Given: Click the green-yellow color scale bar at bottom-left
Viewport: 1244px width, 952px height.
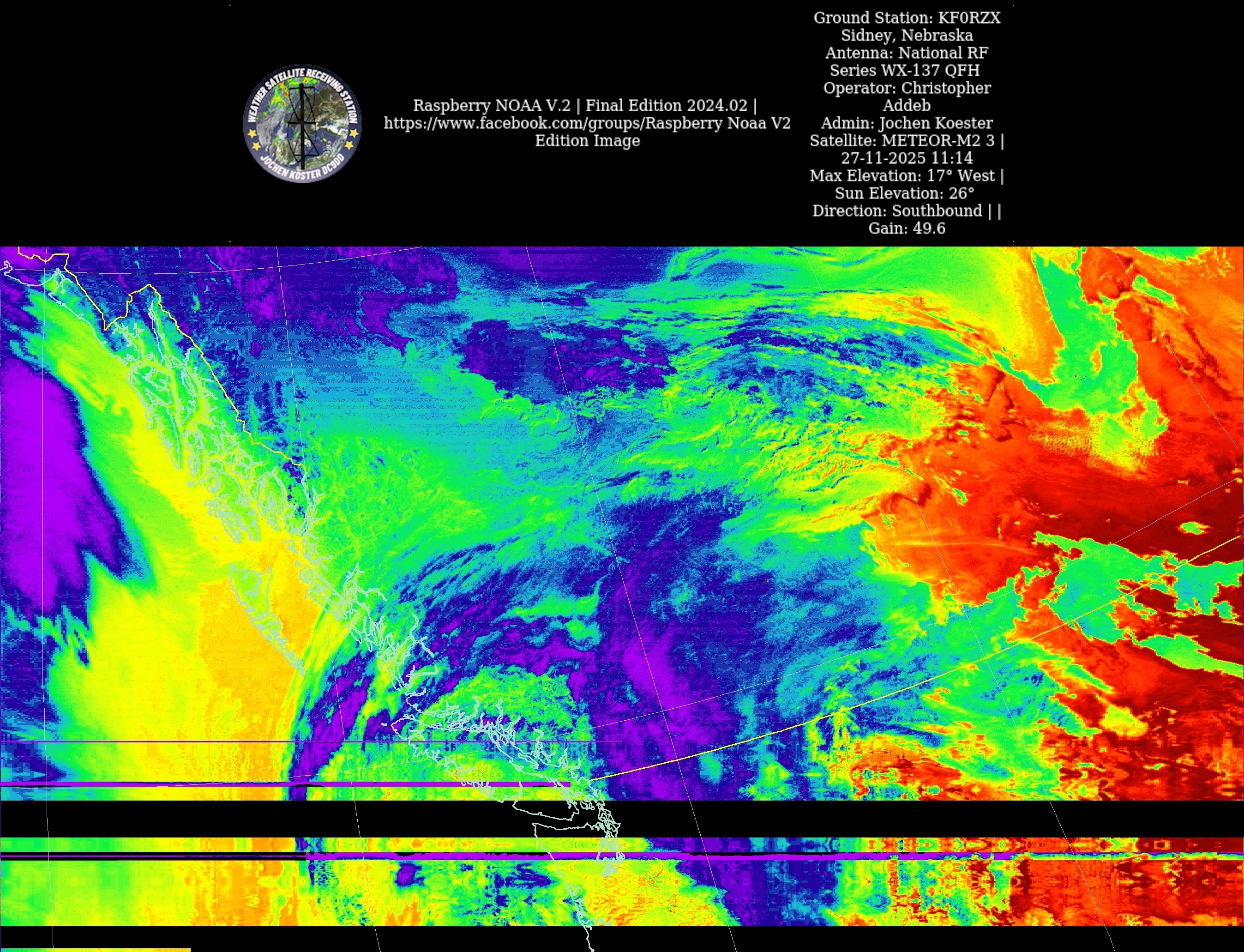Looking at the screenshot, I should tap(95, 950).
